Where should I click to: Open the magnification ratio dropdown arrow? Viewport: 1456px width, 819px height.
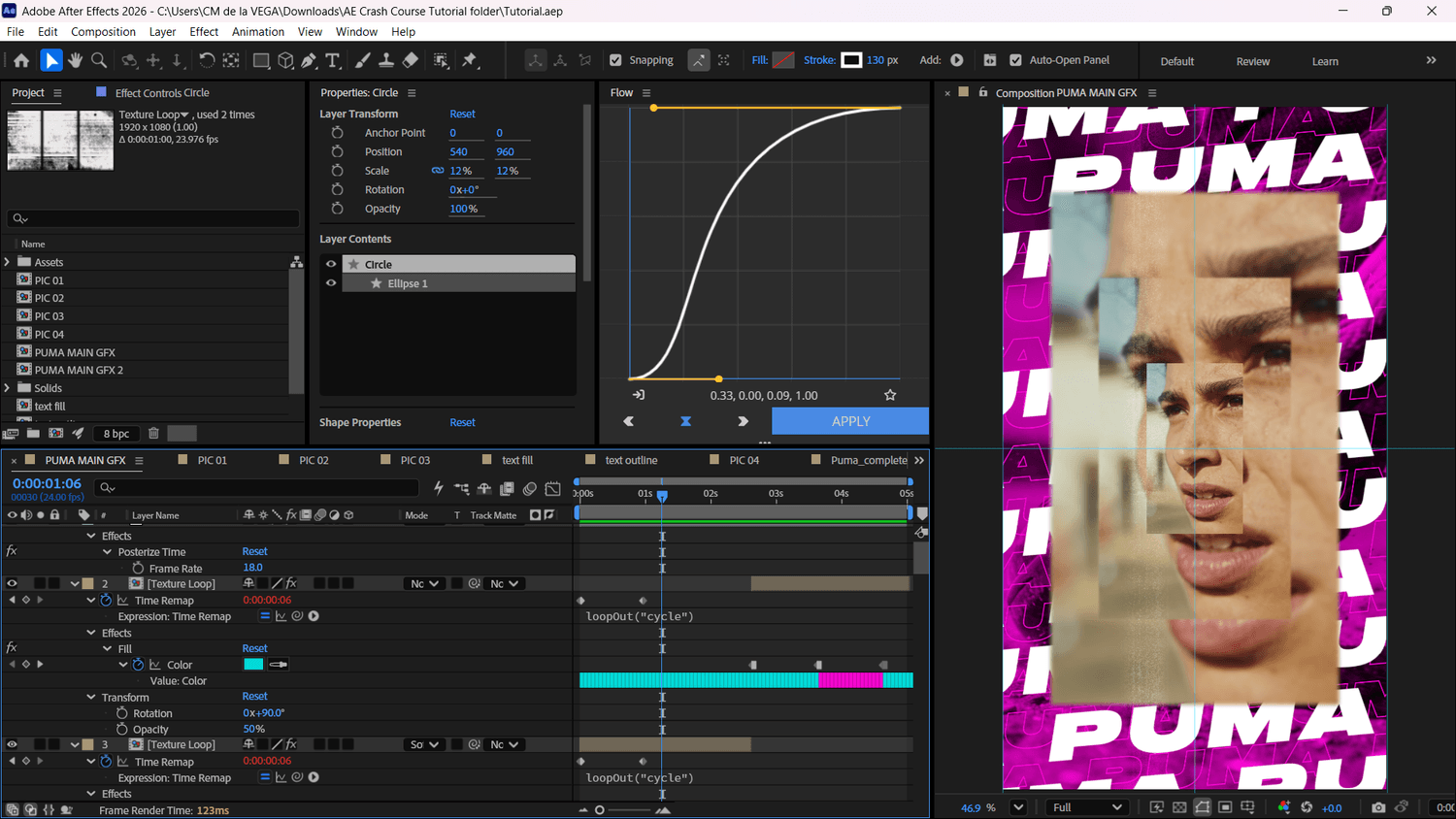pyautogui.click(x=1018, y=807)
